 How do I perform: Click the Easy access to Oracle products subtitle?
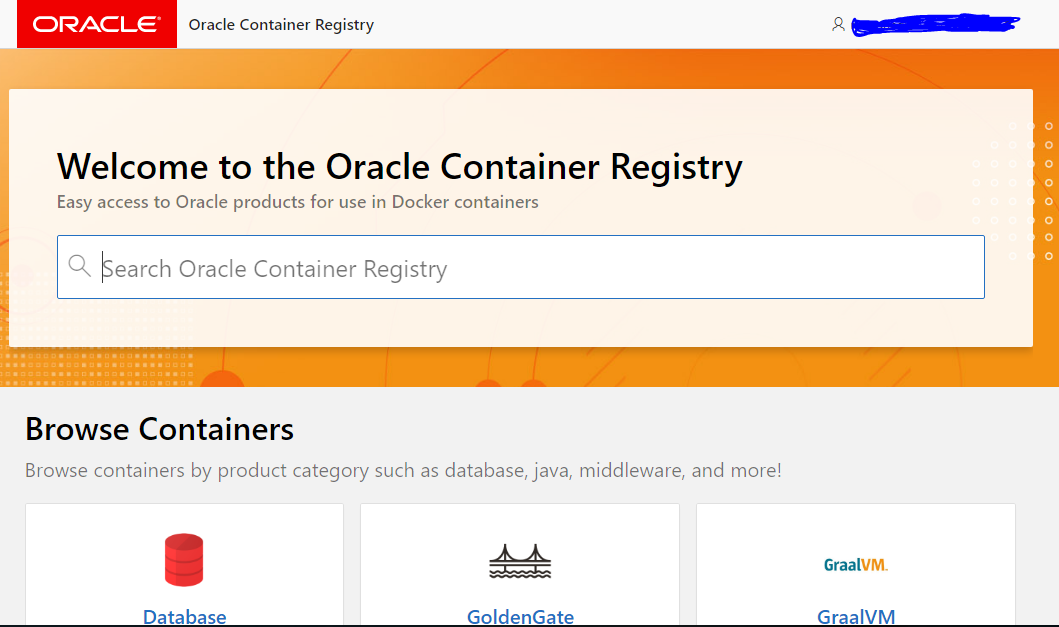pyautogui.click(x=297, y=202)
